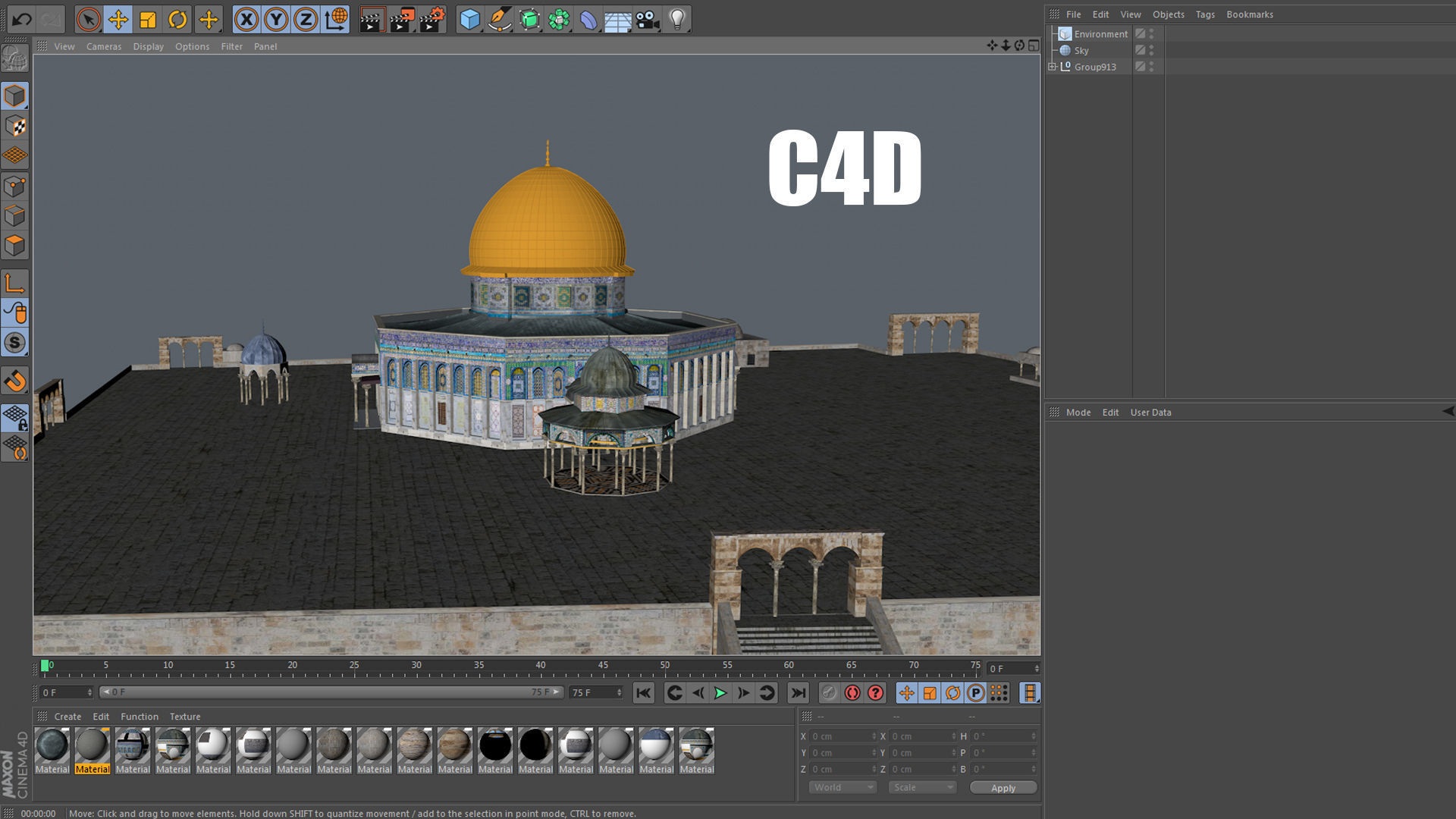Activate the Rotate tool in top toolbar
The height and width of the screenshot is (819, 1456).
point(177,19)
